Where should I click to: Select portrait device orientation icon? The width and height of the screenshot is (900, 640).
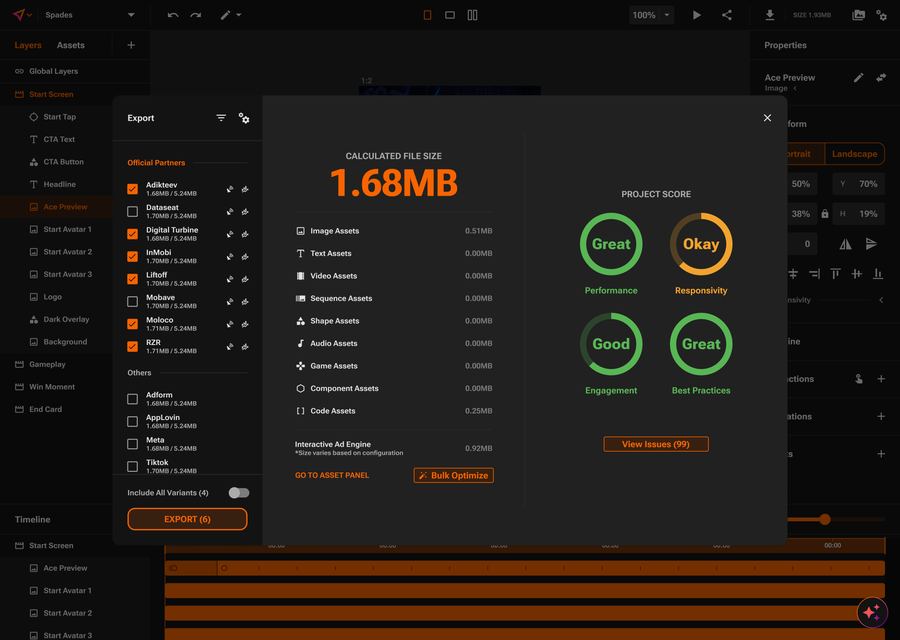point(427,15)
